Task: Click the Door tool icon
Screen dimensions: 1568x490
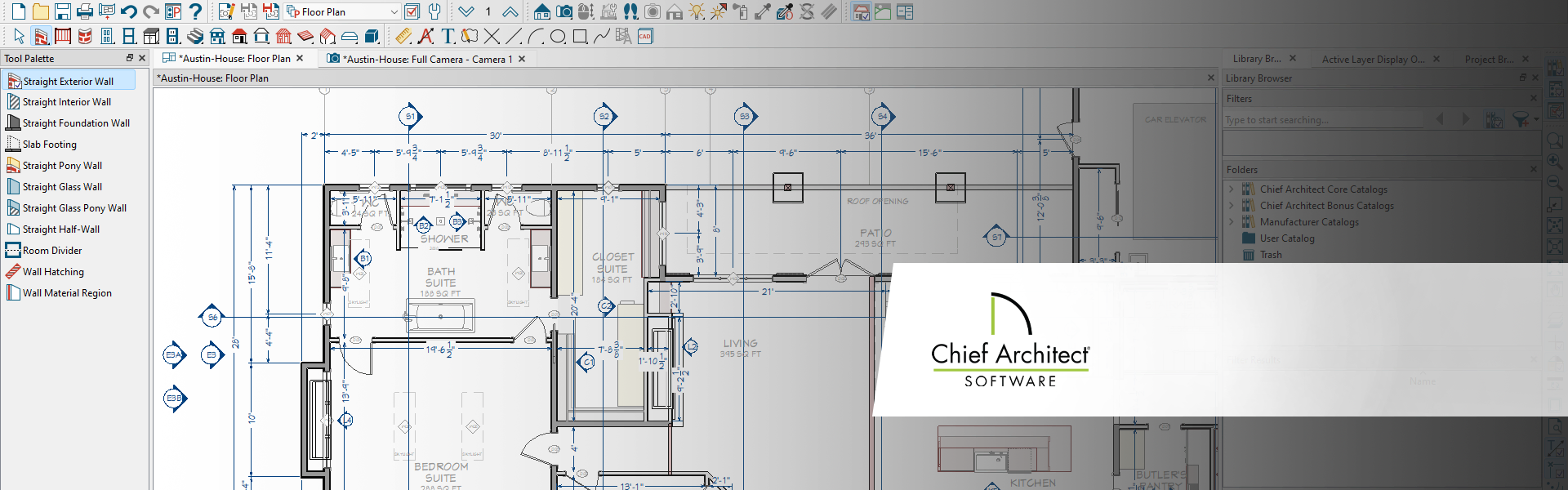Action: [x=107, y=36]
